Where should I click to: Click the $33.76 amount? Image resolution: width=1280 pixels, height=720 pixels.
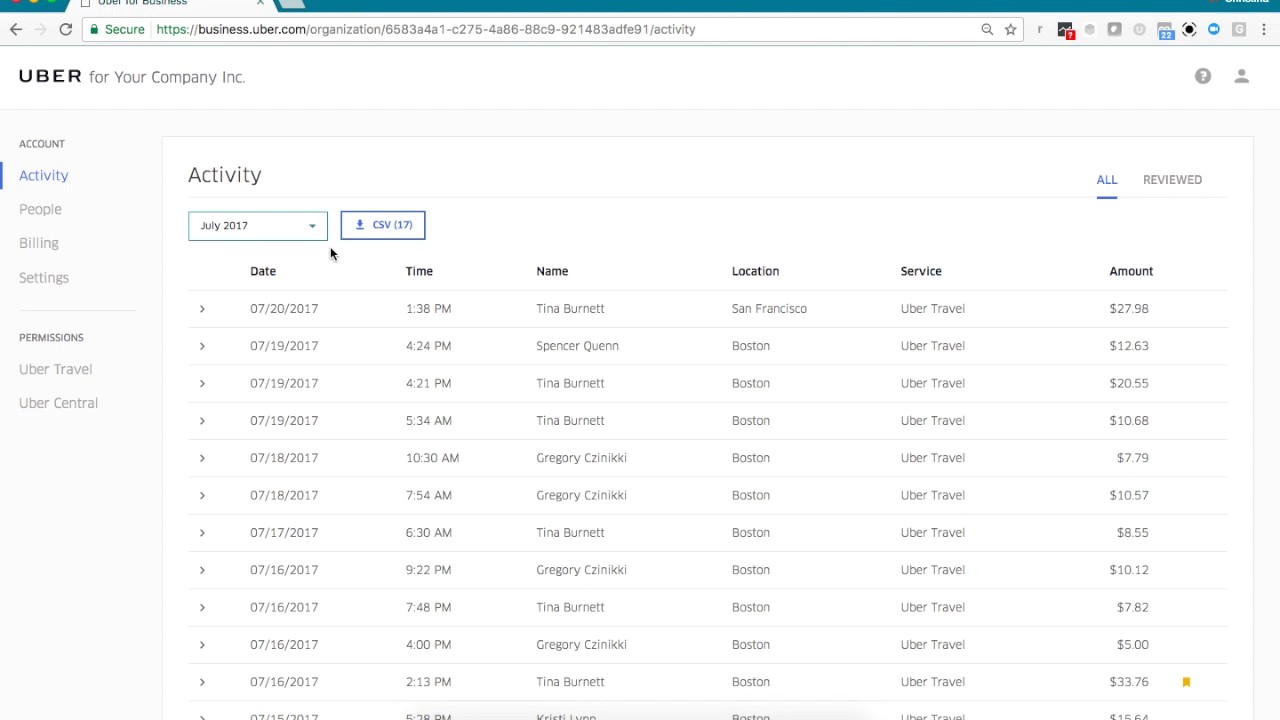tap(1129, 682)
